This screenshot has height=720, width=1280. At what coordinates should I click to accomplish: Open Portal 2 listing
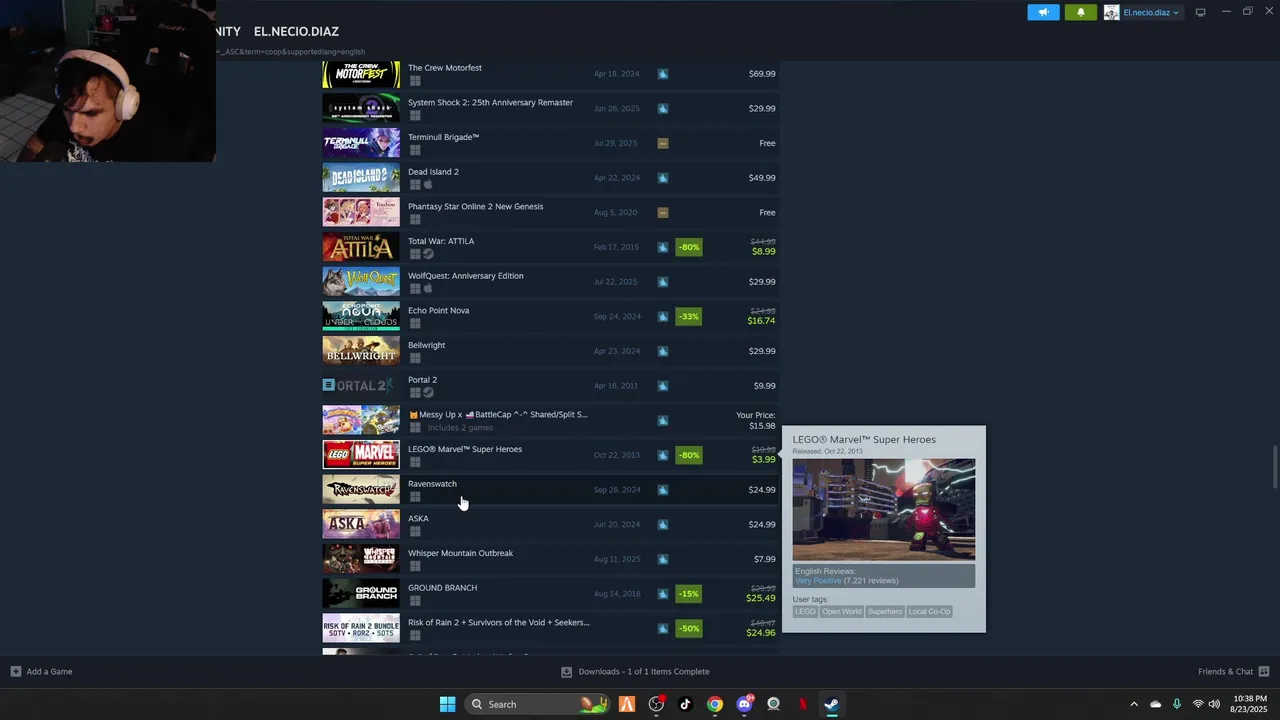(x=550, y=386)
